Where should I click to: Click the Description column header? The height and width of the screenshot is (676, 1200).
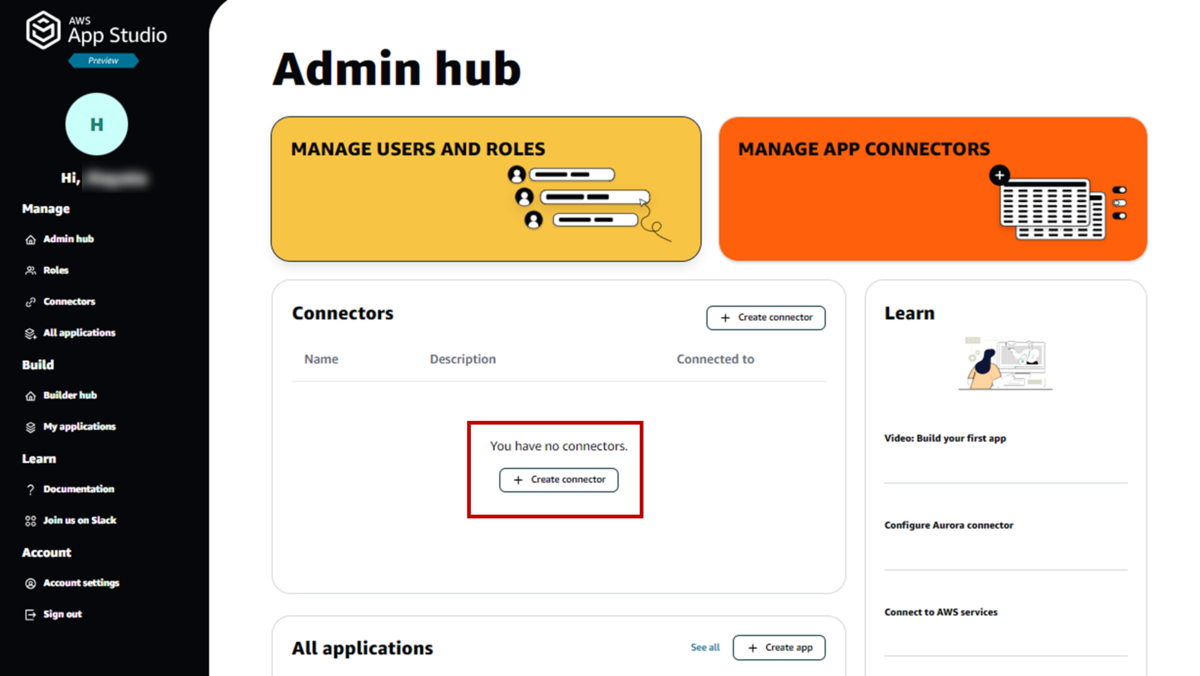[x=463, y=359]
